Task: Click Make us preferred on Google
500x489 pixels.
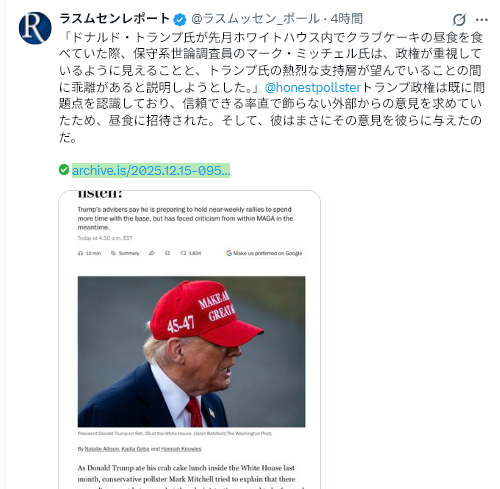Action: tap(265, 253)
